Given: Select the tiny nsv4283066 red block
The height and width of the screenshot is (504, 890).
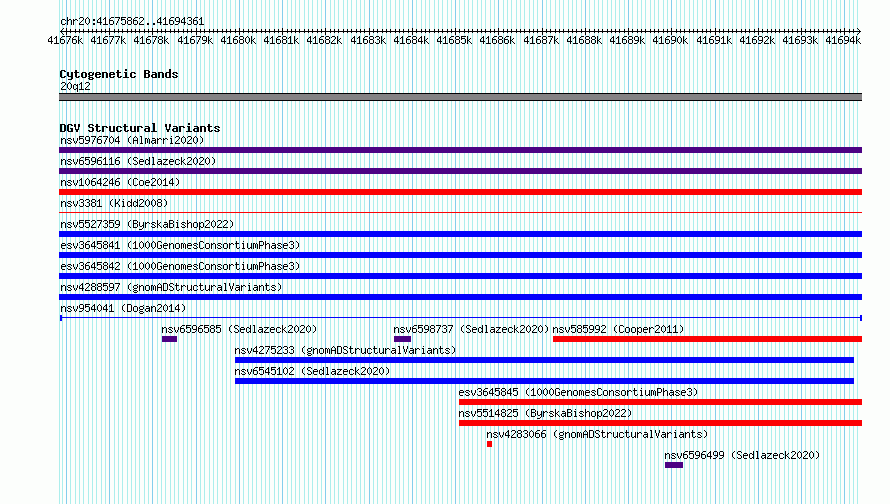Looking at the screenshot, I should point(489,444).
